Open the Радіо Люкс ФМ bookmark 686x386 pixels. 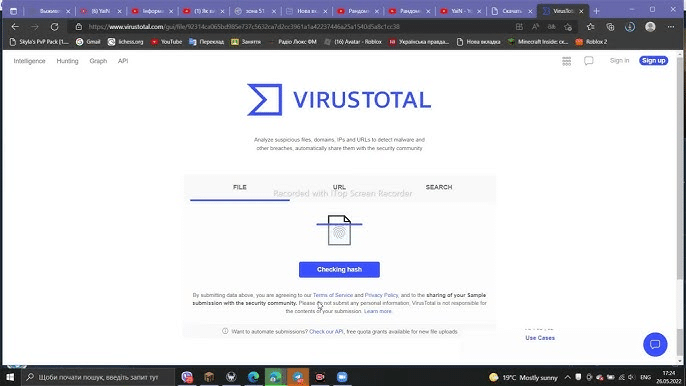coord(292,42)
